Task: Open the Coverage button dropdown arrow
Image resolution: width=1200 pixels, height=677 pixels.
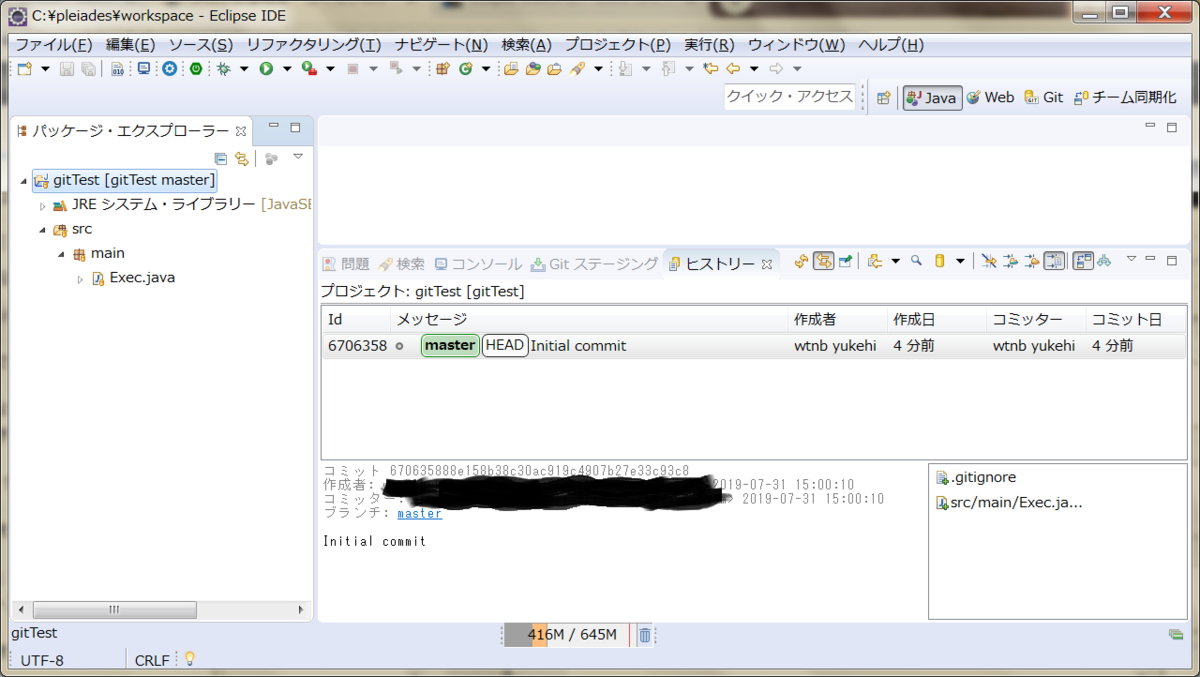Action: pyautogui.click(x=330, y=69)
